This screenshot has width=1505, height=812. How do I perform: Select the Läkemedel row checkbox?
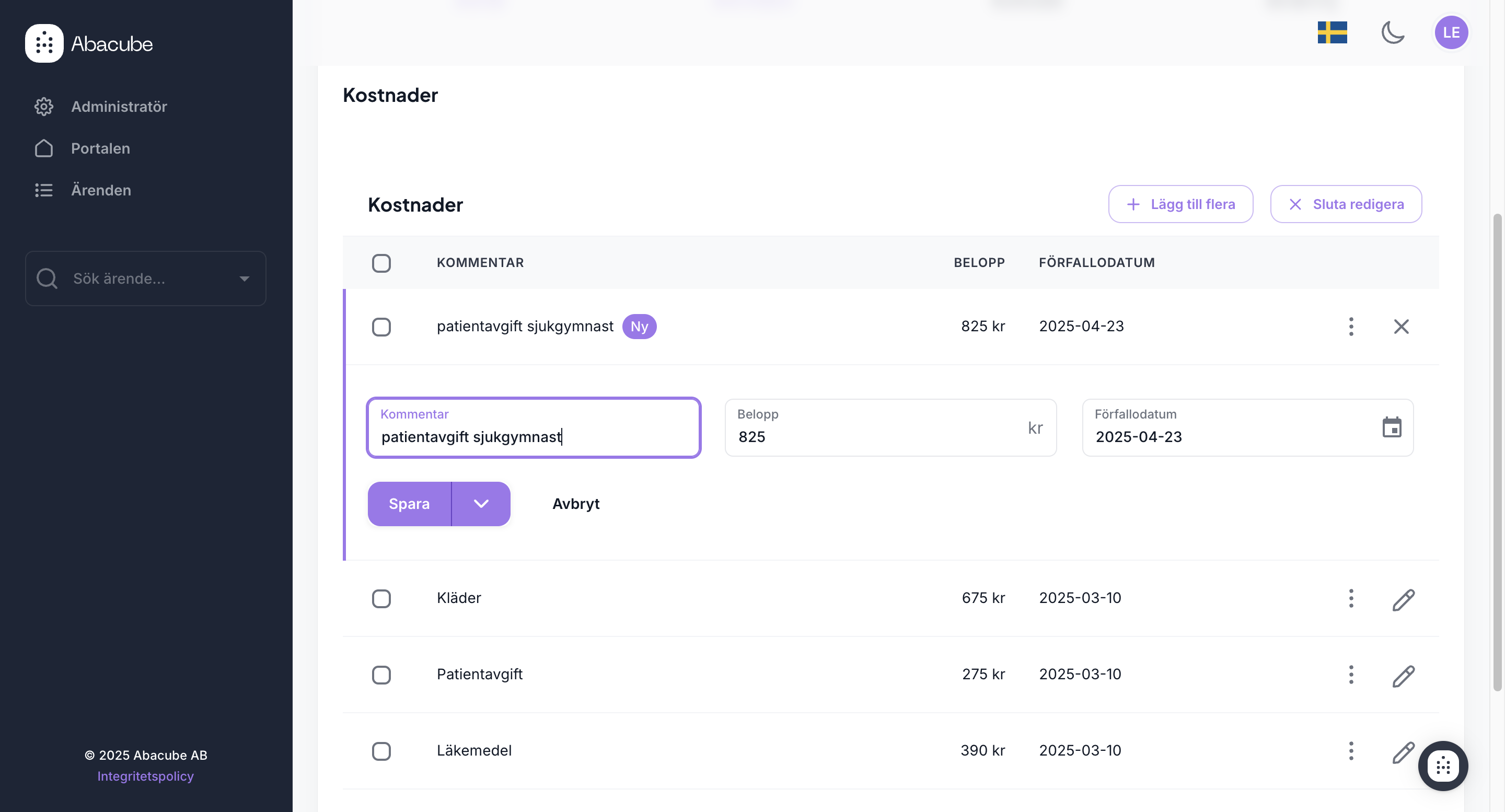381,751
